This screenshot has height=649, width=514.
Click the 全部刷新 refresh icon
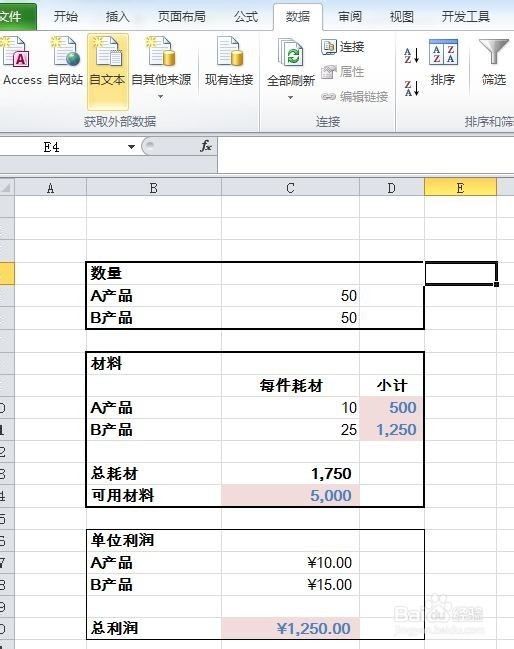click(291, 53)
